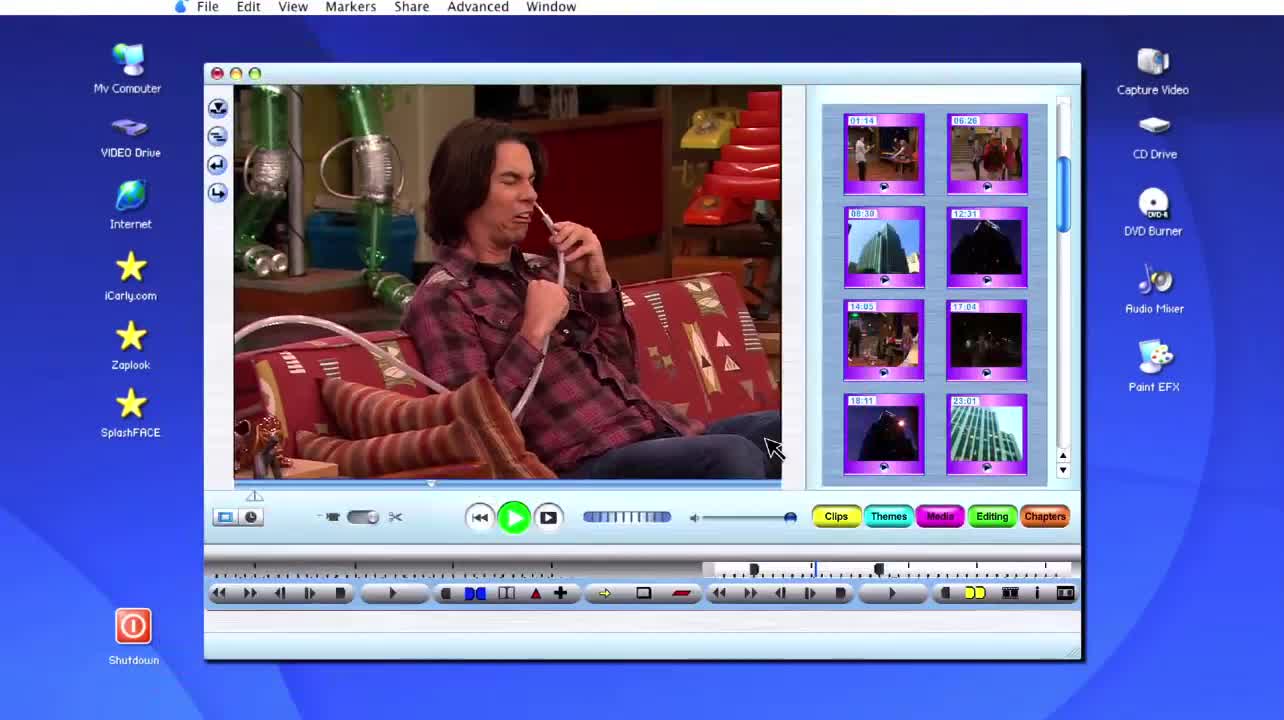The height and width of the screenshot is (720, 1284).
Task: Open the Clips tab
Action: pos(836,517)
